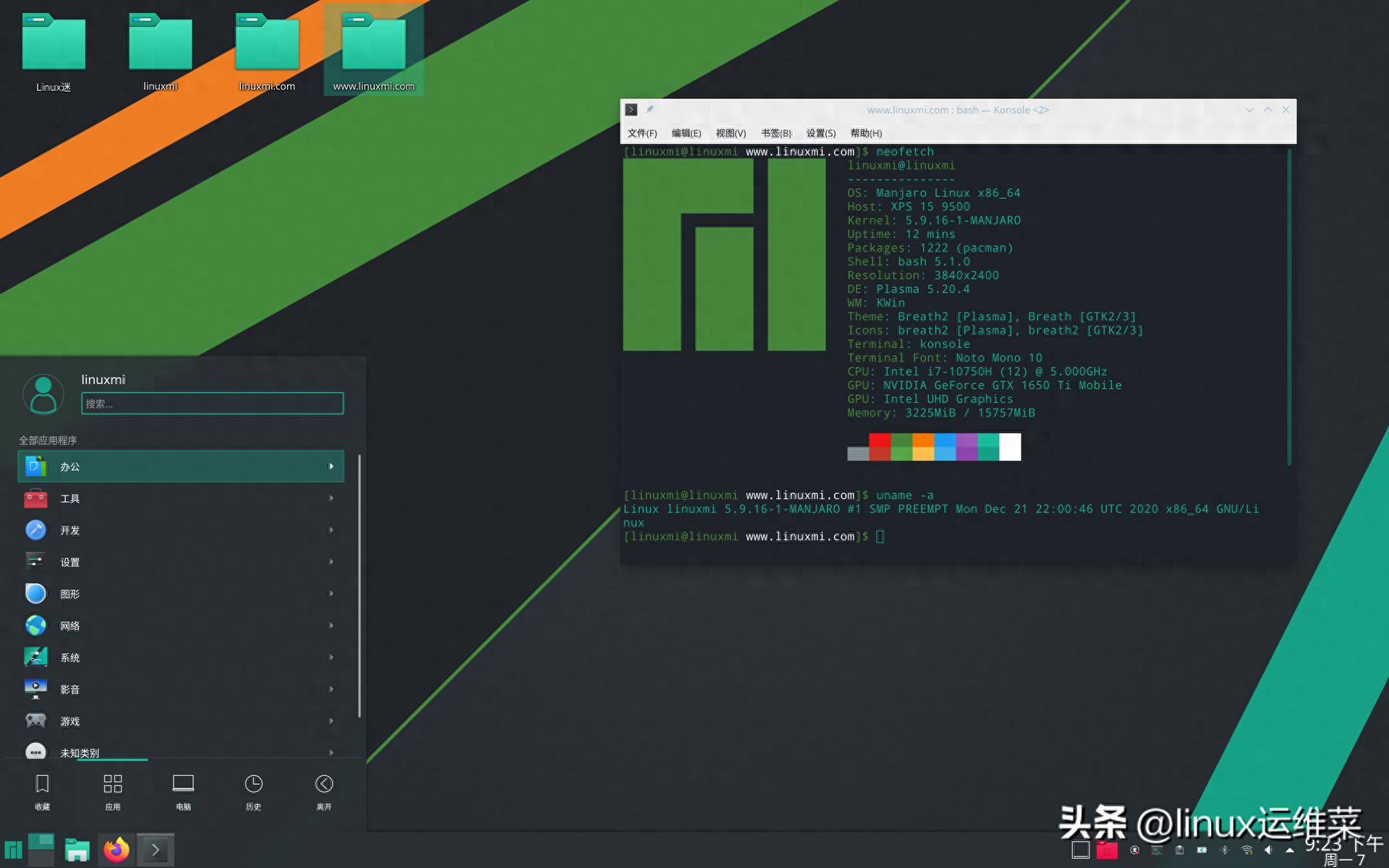Screen dimensions: 1389x868
Task: Open the 开发 development category icon
Action: (35, 530)
